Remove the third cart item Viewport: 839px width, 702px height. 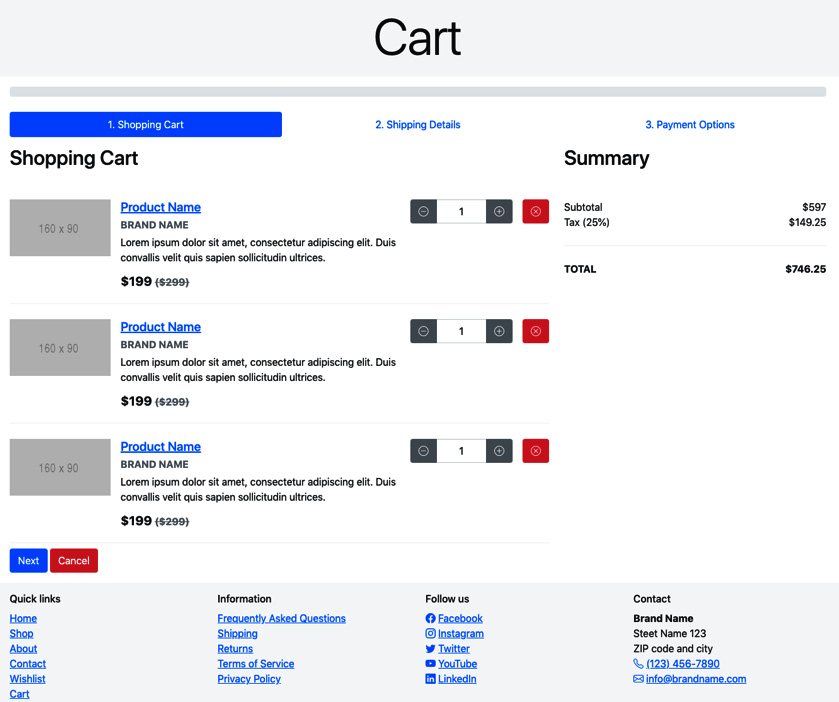tap(535, 451)
